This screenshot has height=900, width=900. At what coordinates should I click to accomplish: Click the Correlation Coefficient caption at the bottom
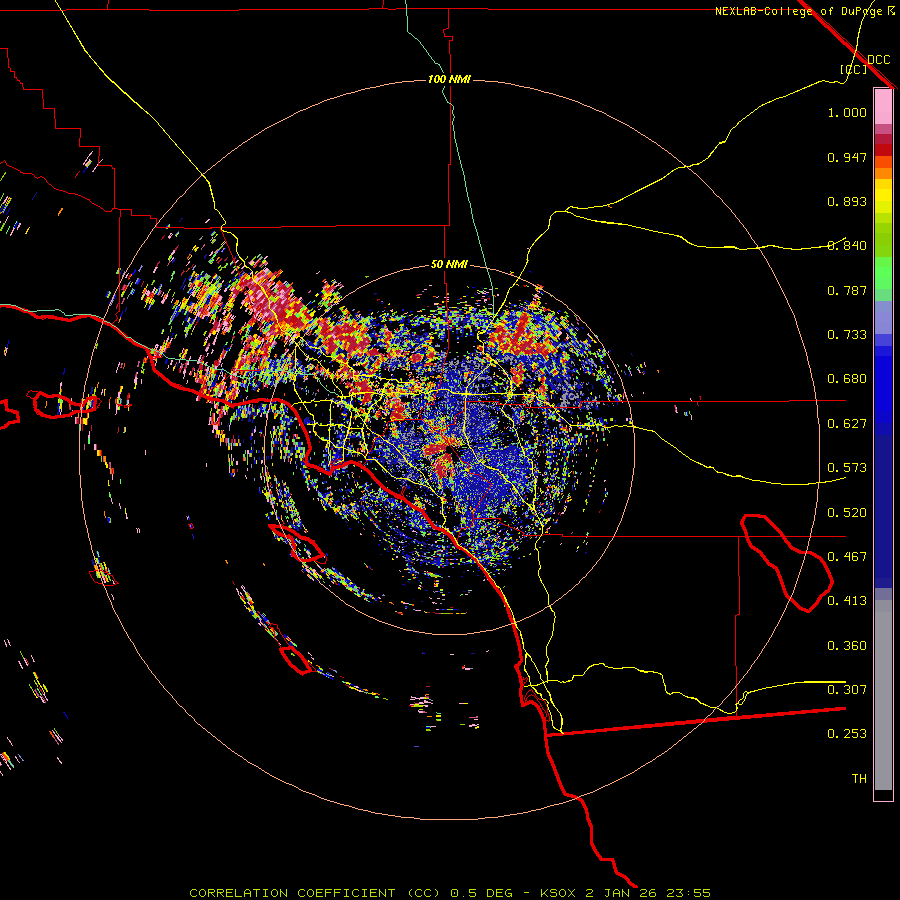pos(449,893)
